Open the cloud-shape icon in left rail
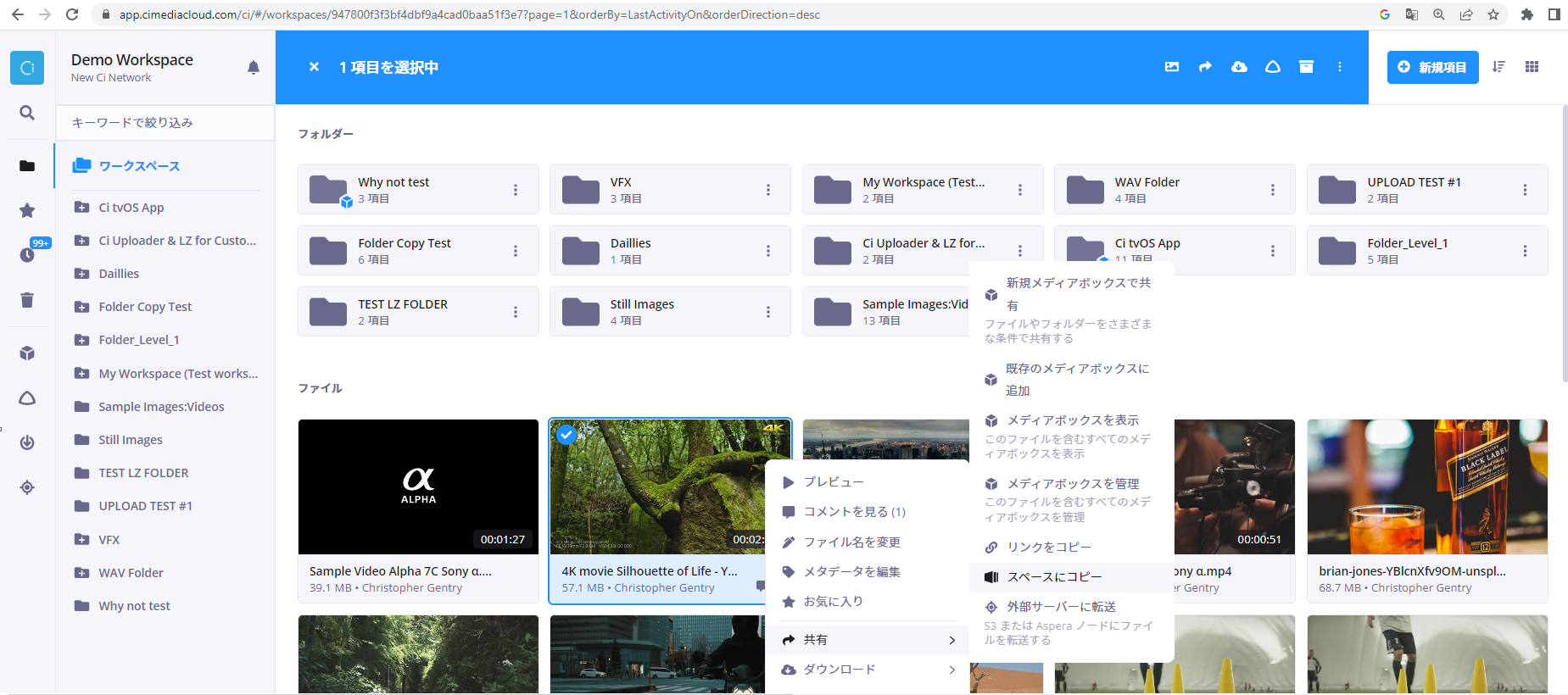Image resolution: width=1568 pixels, height=695 pixels. [27, 398]
